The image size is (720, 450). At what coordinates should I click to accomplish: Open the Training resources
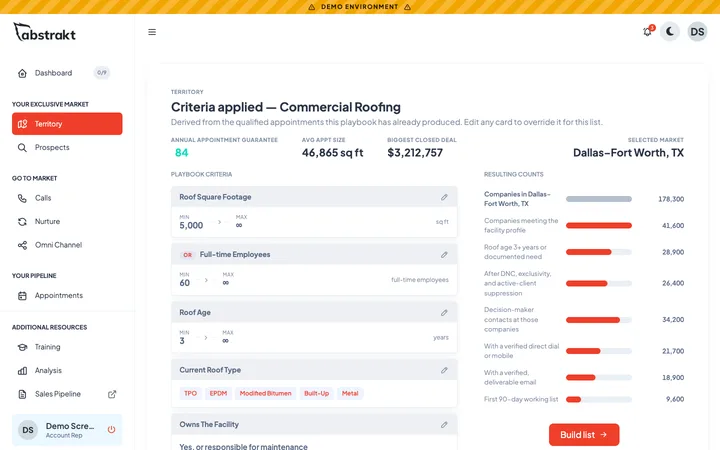[x=67, y=347]
